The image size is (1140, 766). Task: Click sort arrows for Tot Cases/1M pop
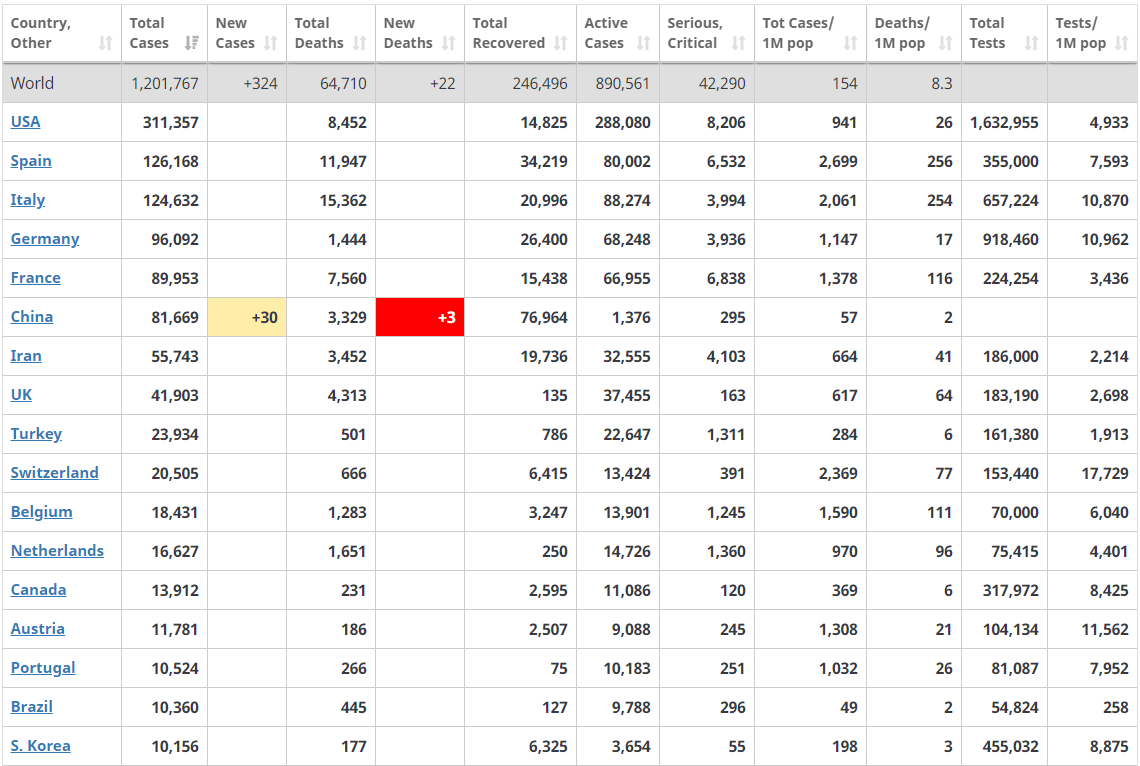tap(851, 43)
